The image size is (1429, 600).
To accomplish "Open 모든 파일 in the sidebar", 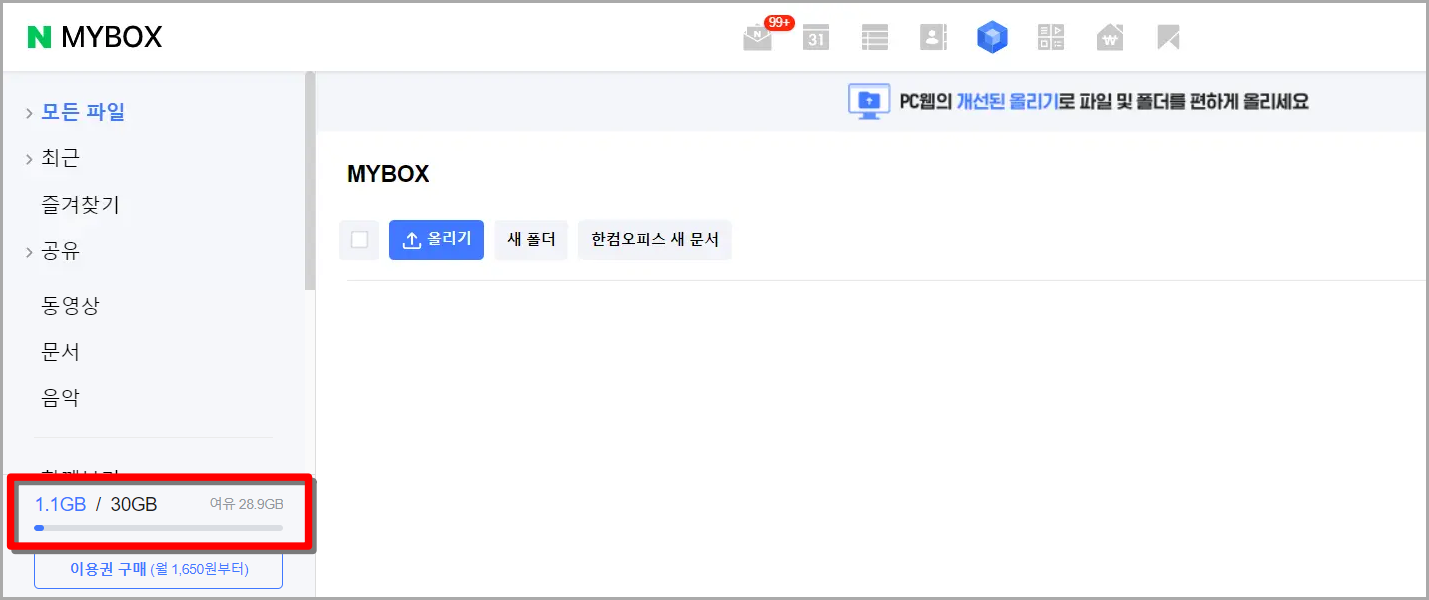I will click(83, 112).
